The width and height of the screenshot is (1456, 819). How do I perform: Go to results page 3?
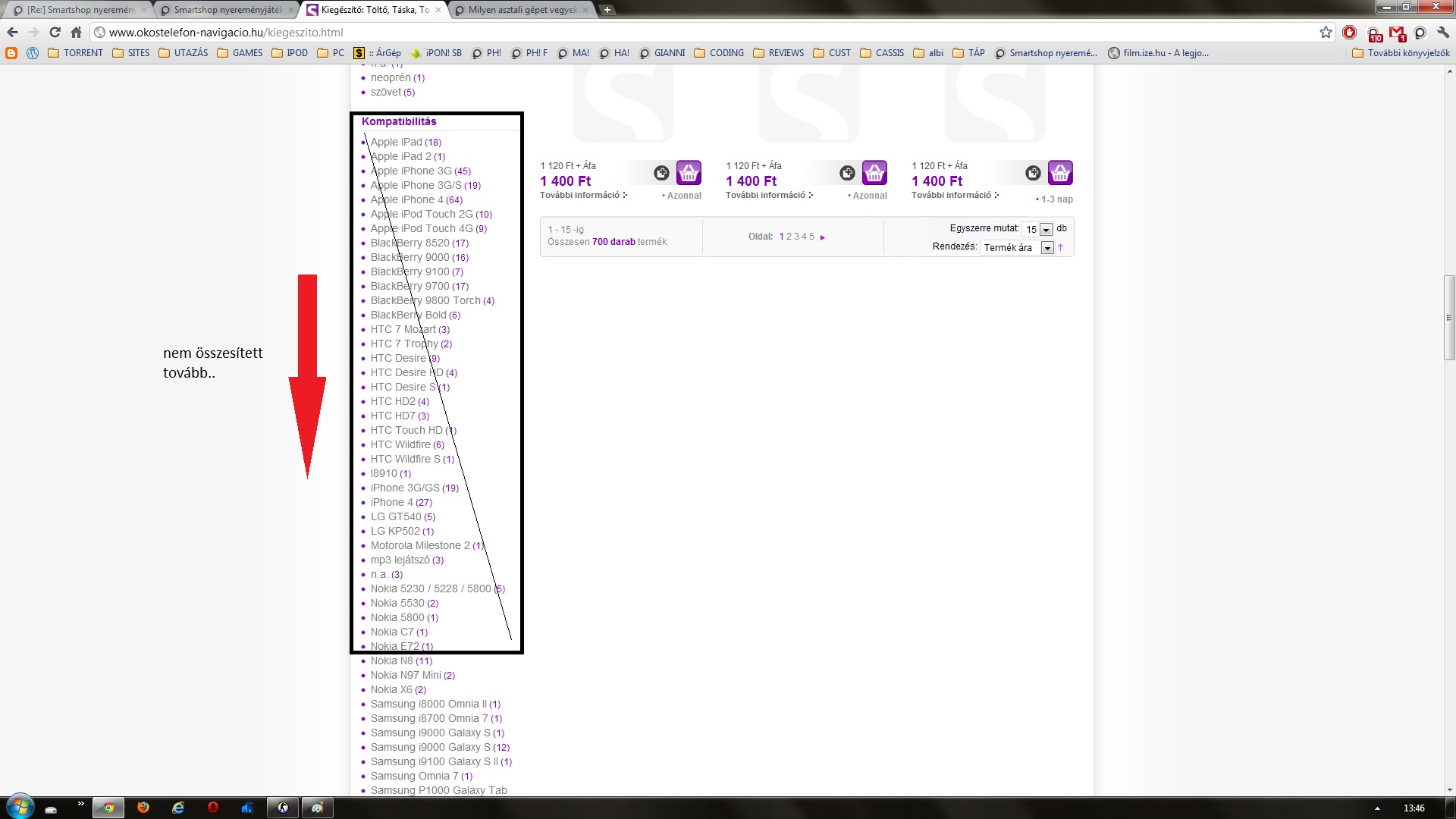796,237
